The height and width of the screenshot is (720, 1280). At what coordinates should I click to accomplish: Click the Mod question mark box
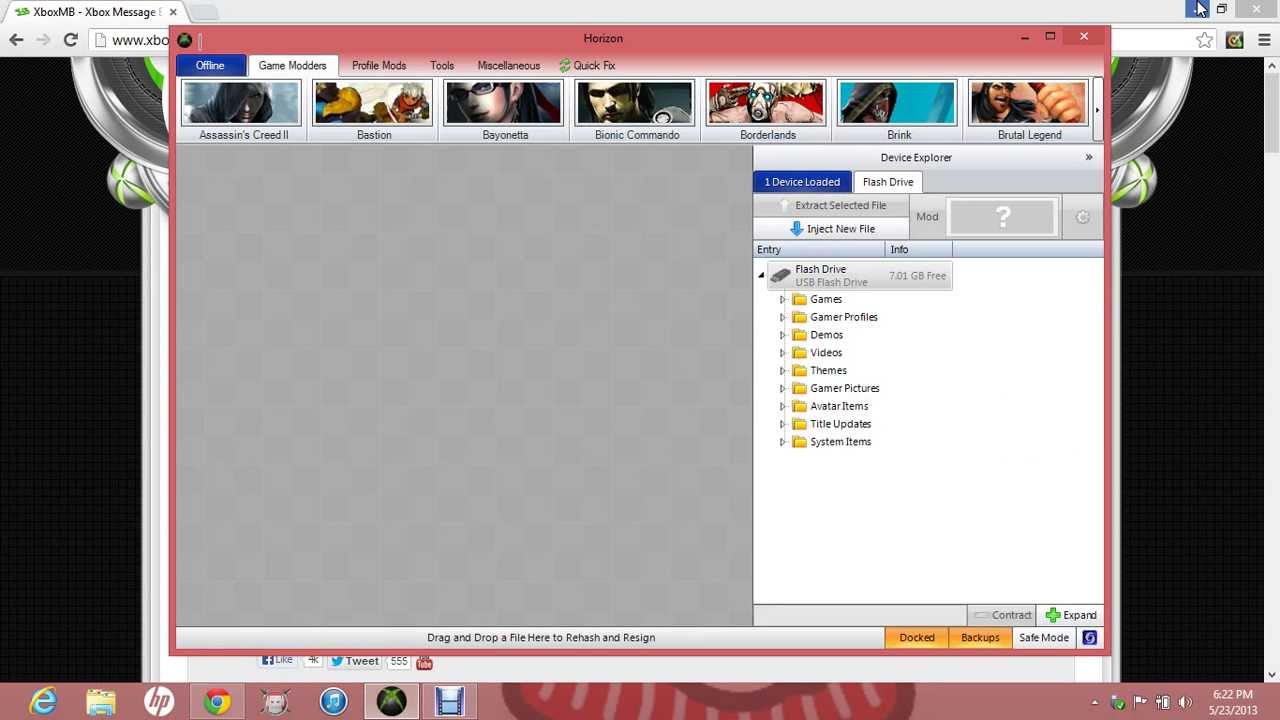point(1003,217)
